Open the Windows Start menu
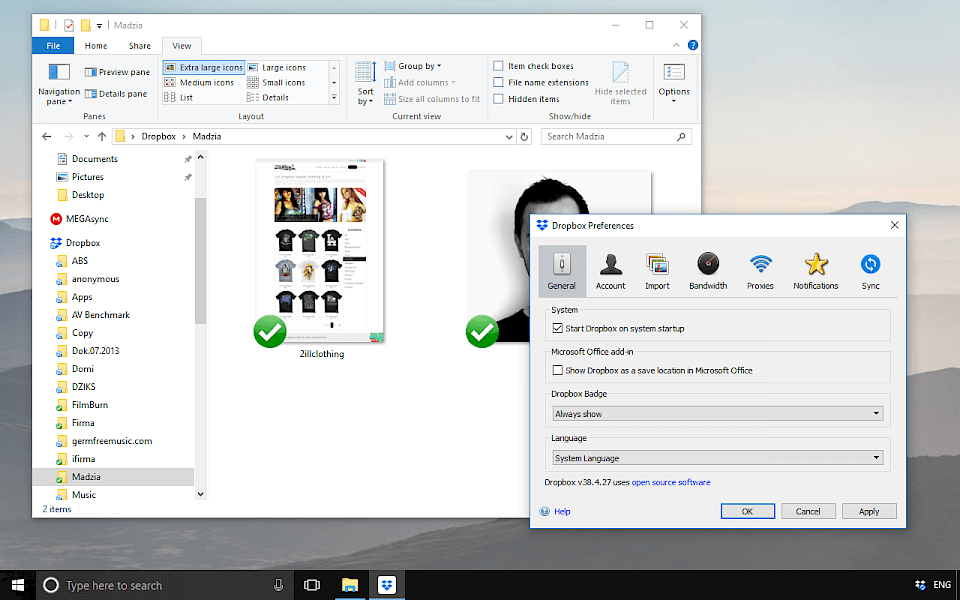Screen dimensions: 960x600 pyautogui.click(x=18, y=585)
